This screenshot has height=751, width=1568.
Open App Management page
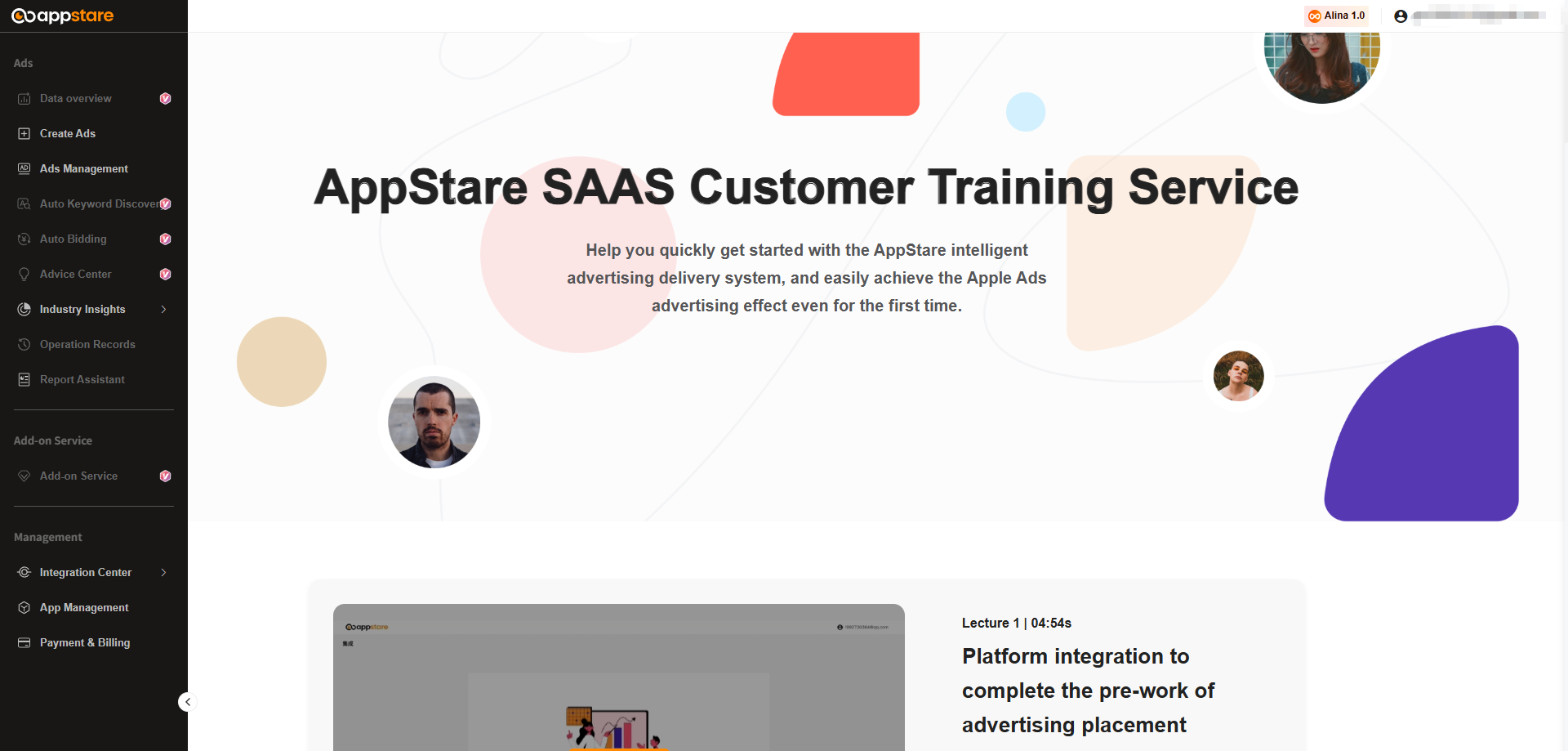(x=94, y=608)
